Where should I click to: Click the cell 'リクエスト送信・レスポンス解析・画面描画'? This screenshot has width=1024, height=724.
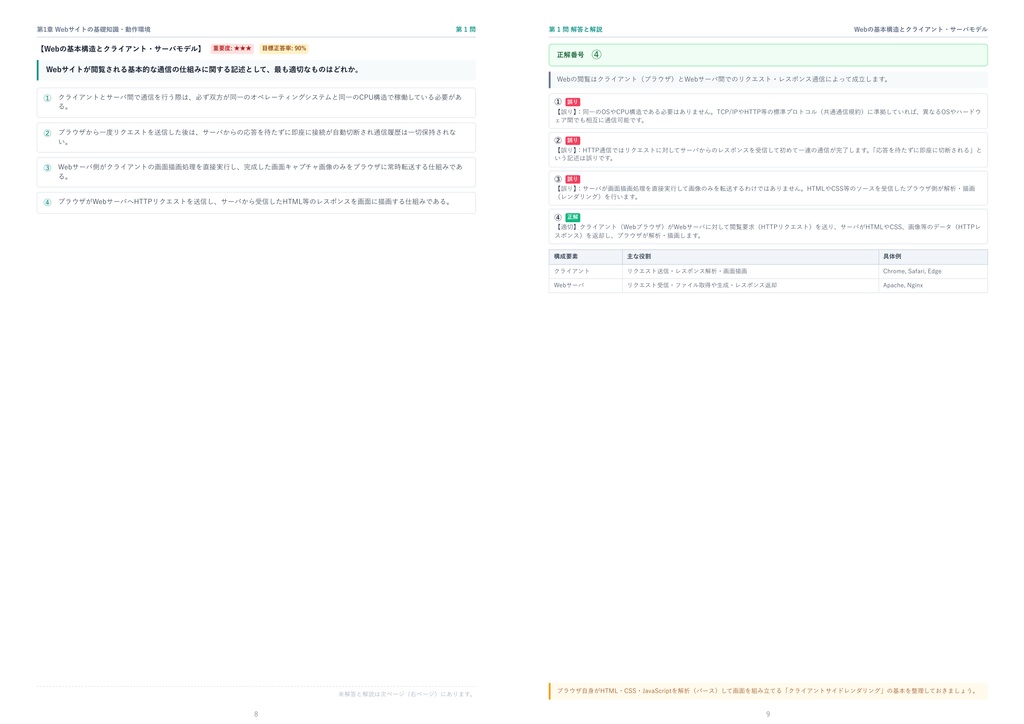[750, 271]
